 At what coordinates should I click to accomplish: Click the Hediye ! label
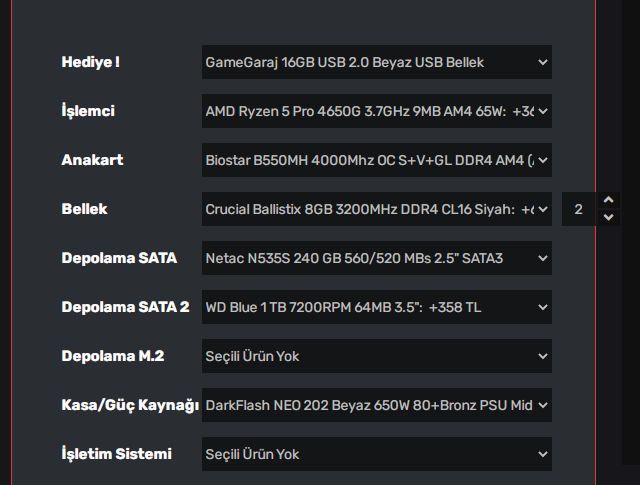(90, 62)
